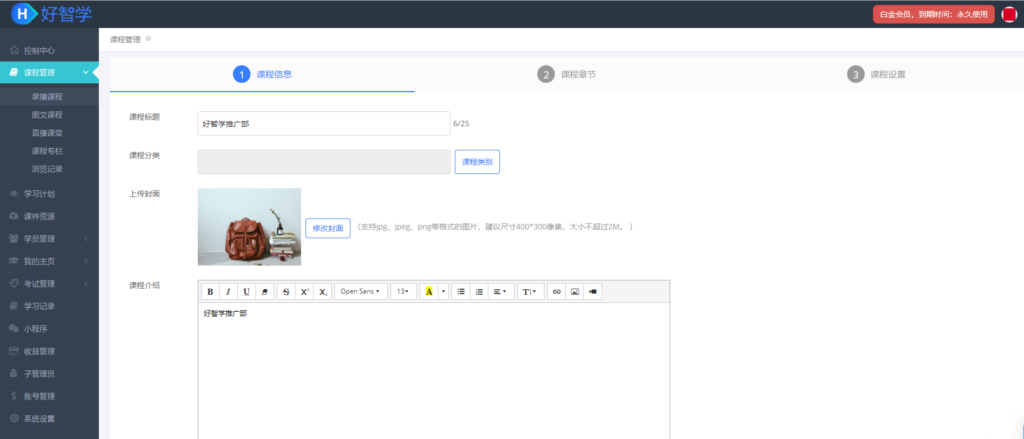Open 收益管理 card icon entry

tap(14, 351)
